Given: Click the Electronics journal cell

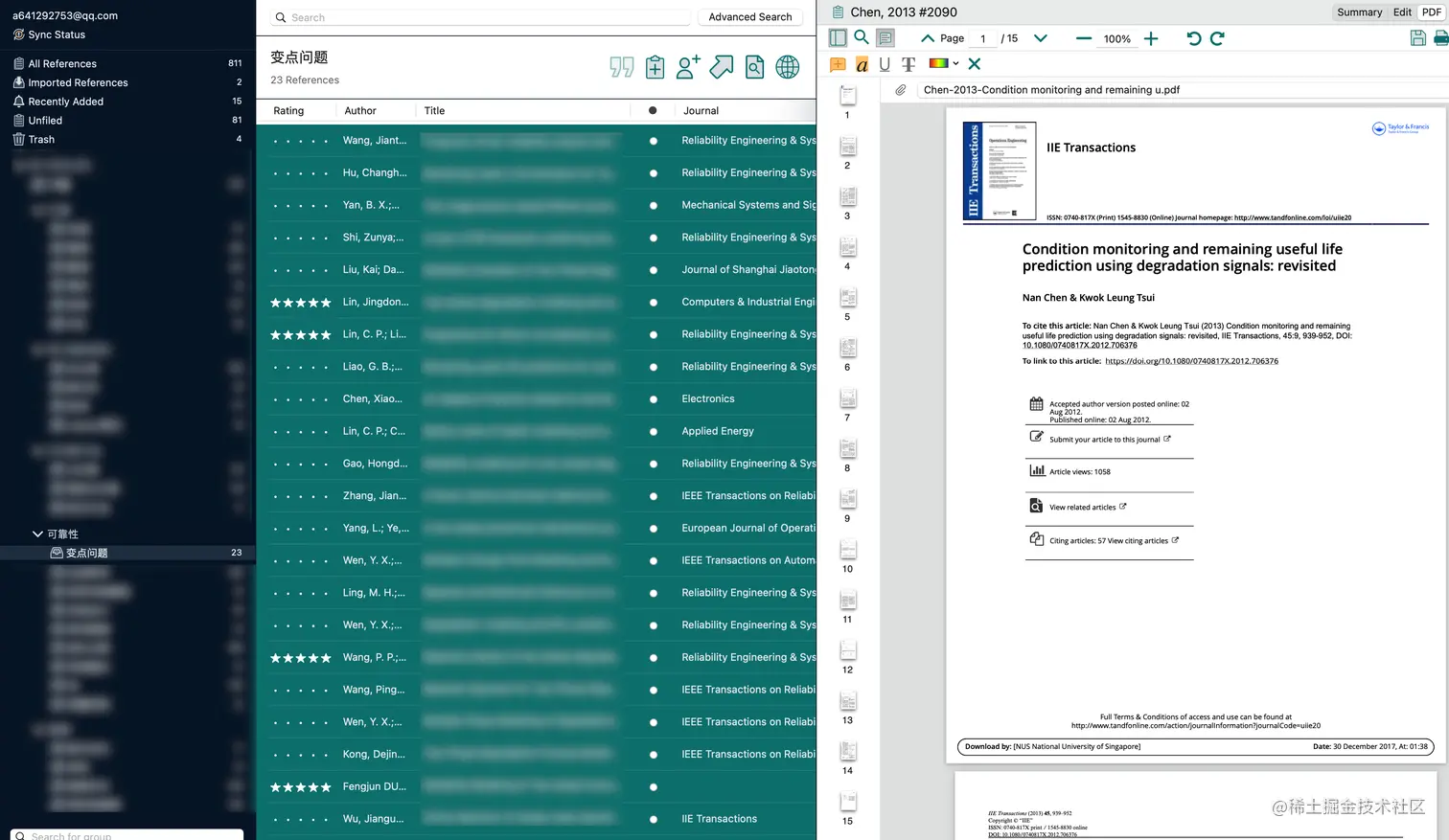Looking at the screenshot, I should click(708, 399).
